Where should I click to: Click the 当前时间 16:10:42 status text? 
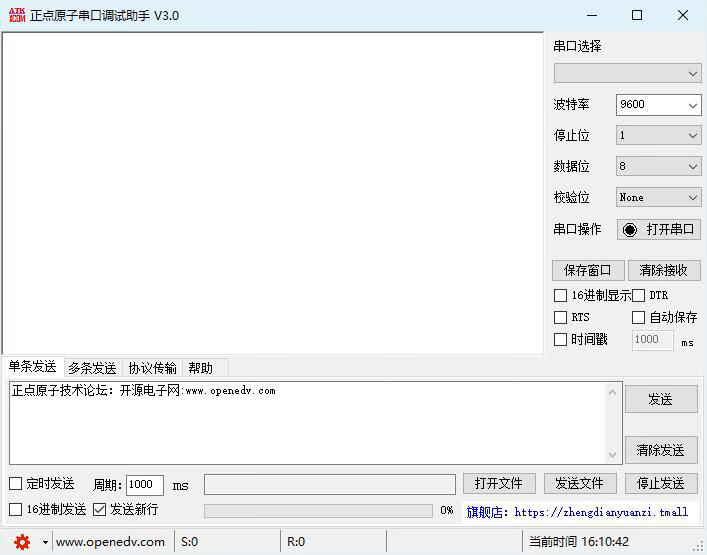pos(578,541)
